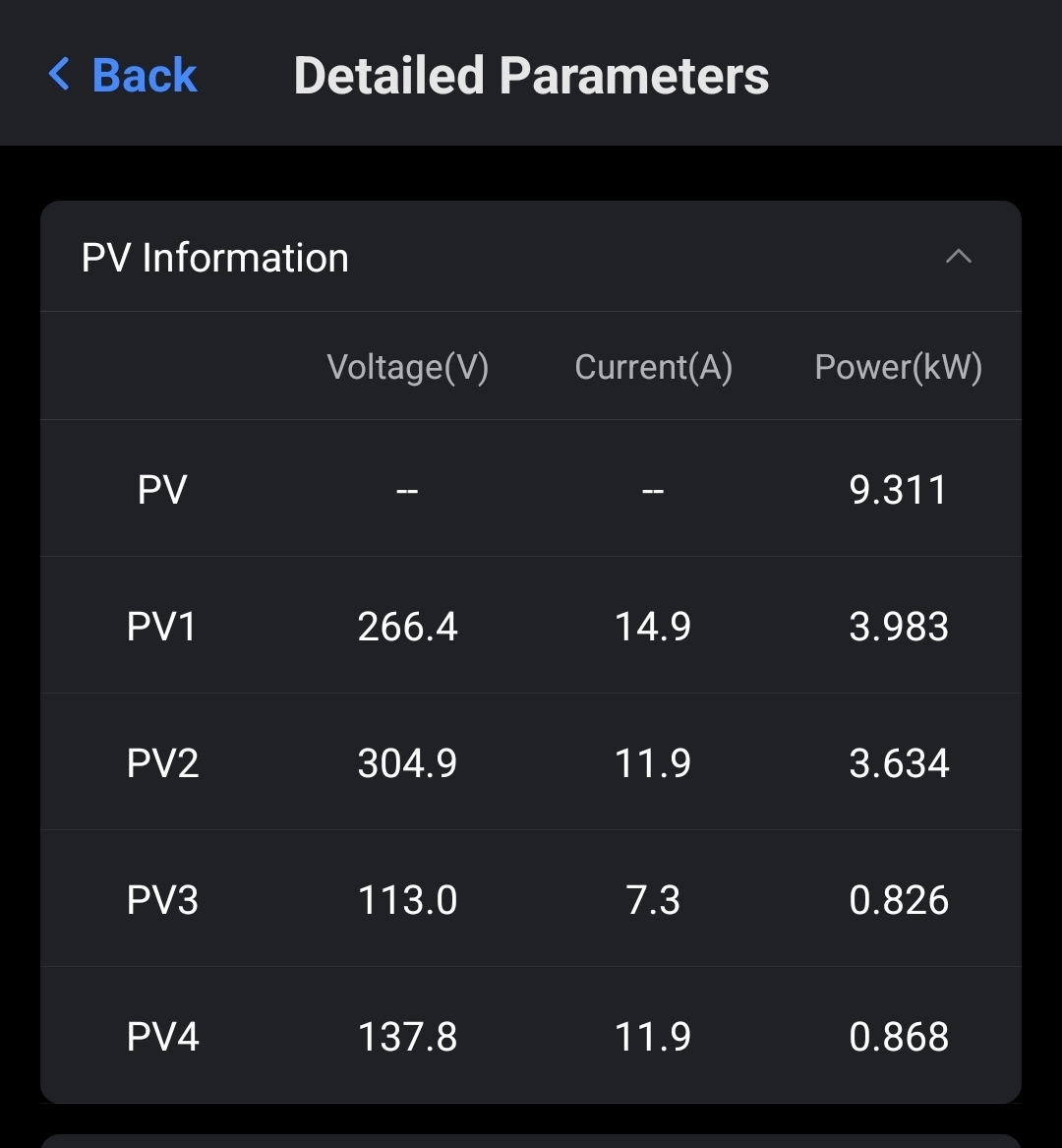
Task: Click the Current(A) column header
Action: [x=653, y=367]
